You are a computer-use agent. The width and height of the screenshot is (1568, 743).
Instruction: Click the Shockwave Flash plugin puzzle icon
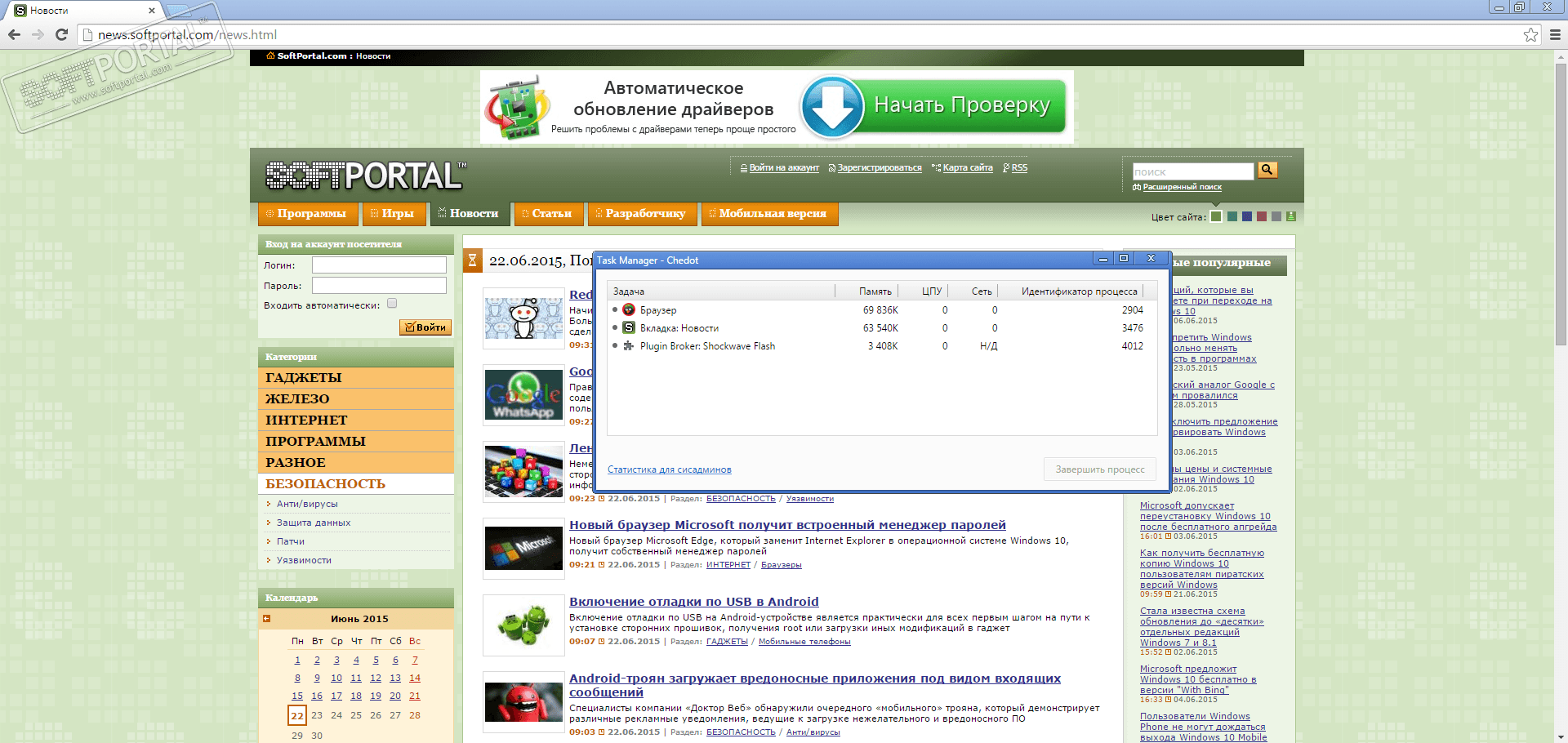click(629, 346)
